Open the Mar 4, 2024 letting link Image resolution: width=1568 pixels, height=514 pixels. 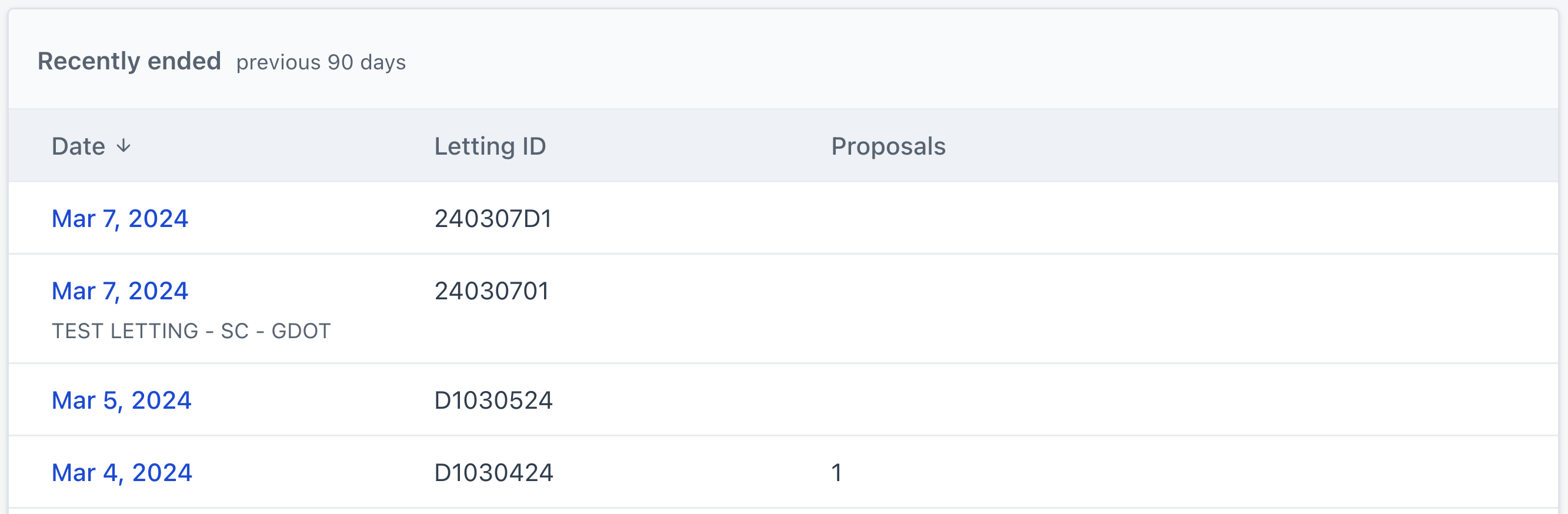pyautogui.click(x=122, y=473)
